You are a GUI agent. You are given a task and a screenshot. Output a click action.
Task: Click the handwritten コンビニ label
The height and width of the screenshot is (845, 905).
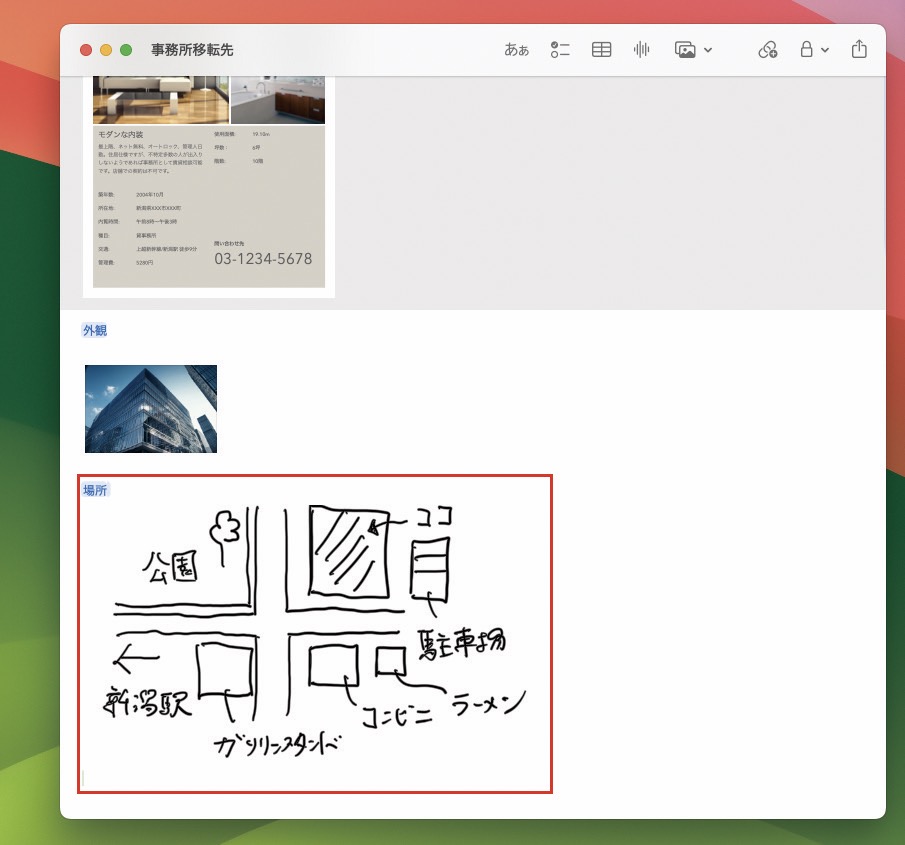point(397,717)
